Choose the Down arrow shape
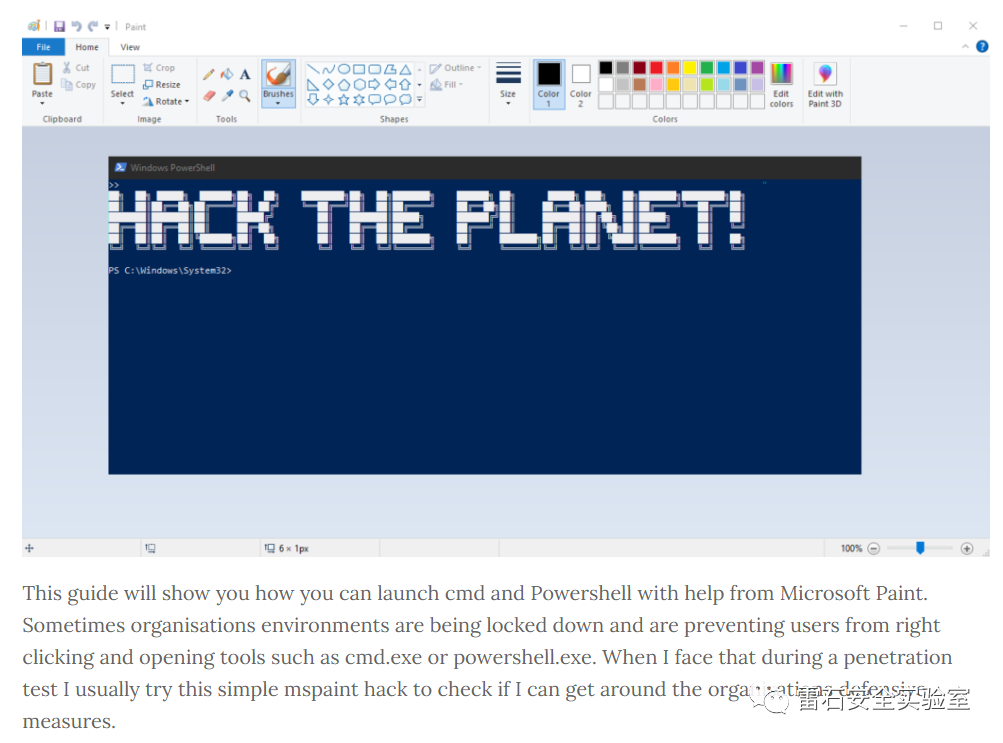This screenshot has height=743, width=1003. tap(313, 100)
